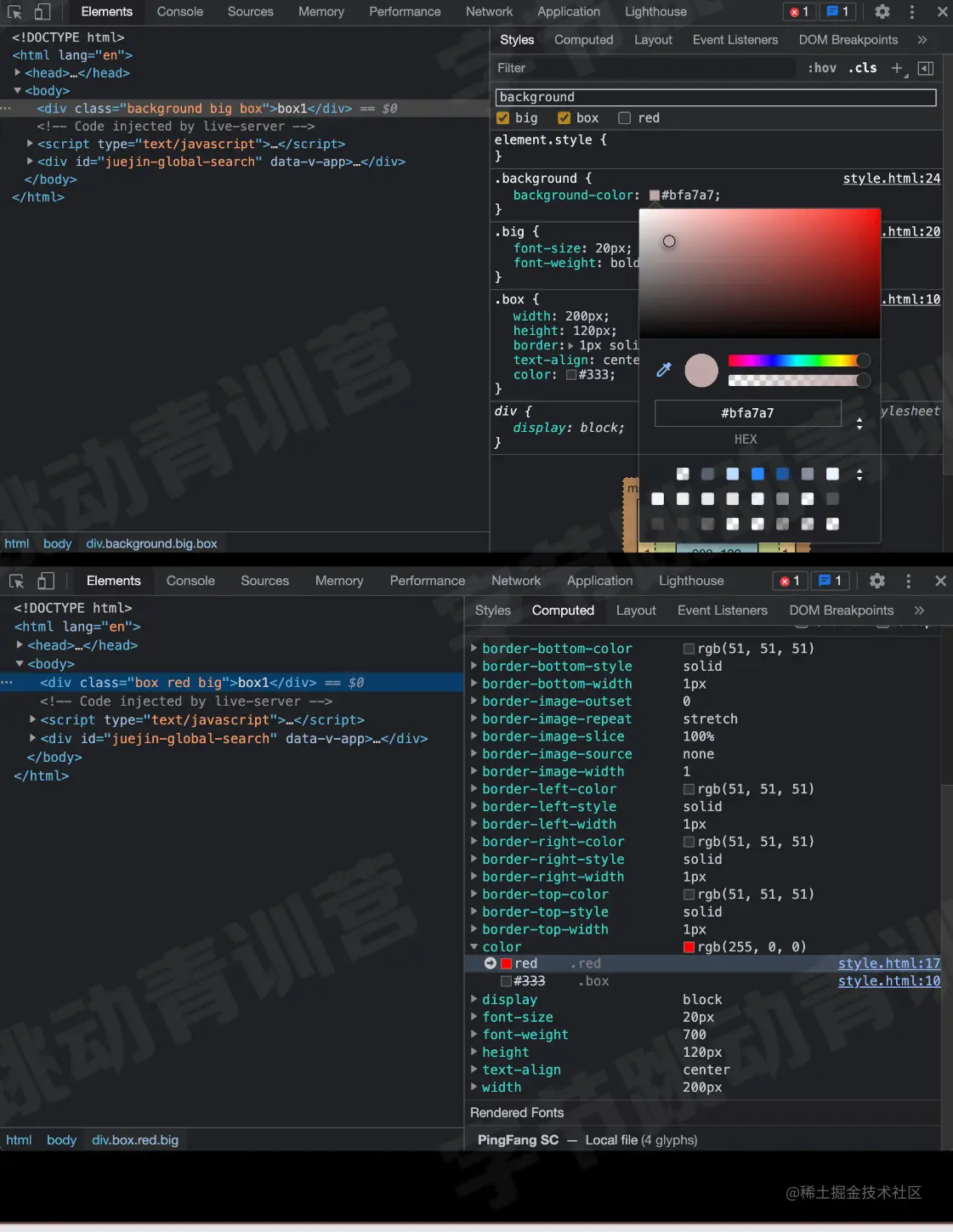Expand the border shorthand triangle in .box rule
The height and width of the screenshot is (1232, 953).
pos(571,346)
